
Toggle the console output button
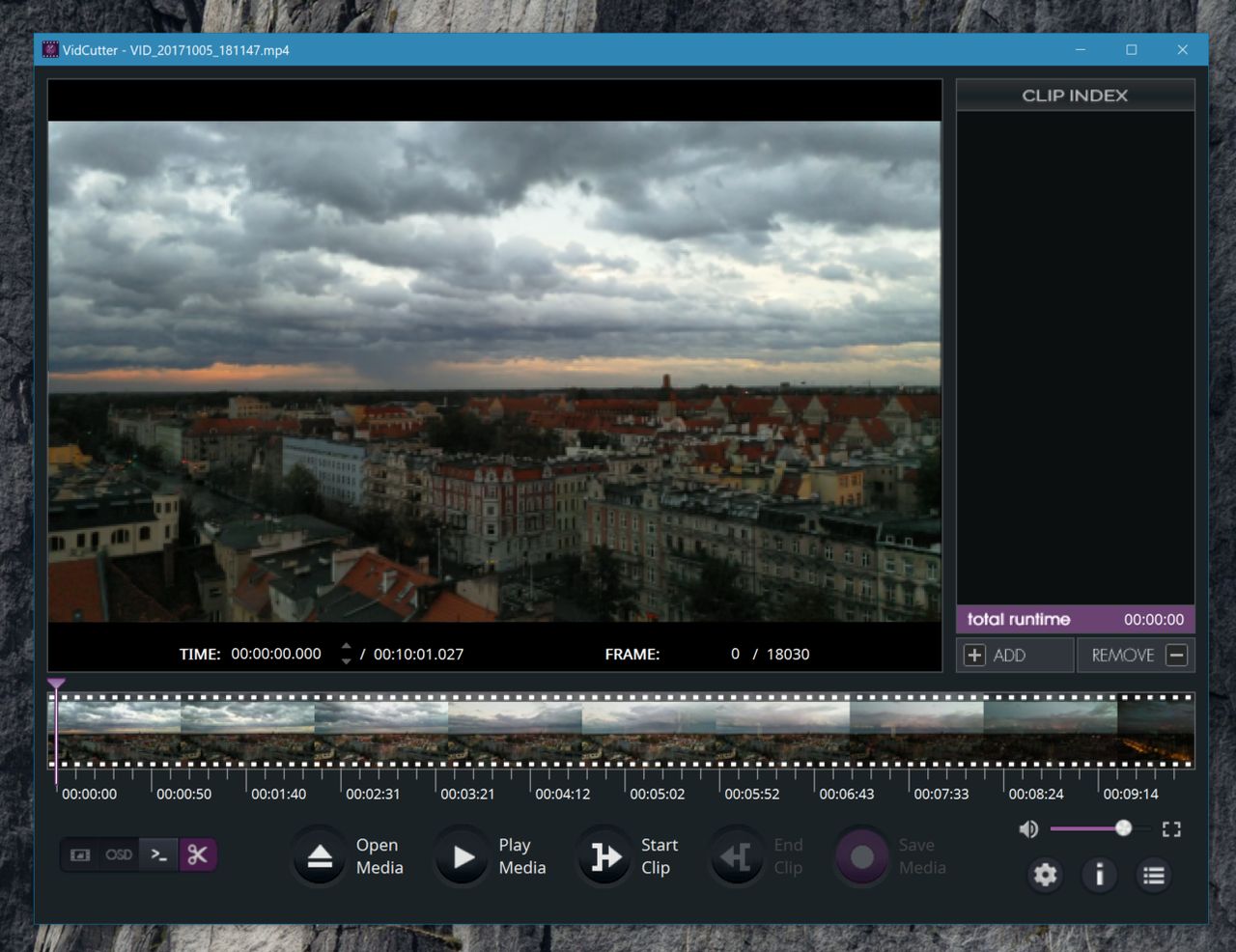tap(159, 854)
